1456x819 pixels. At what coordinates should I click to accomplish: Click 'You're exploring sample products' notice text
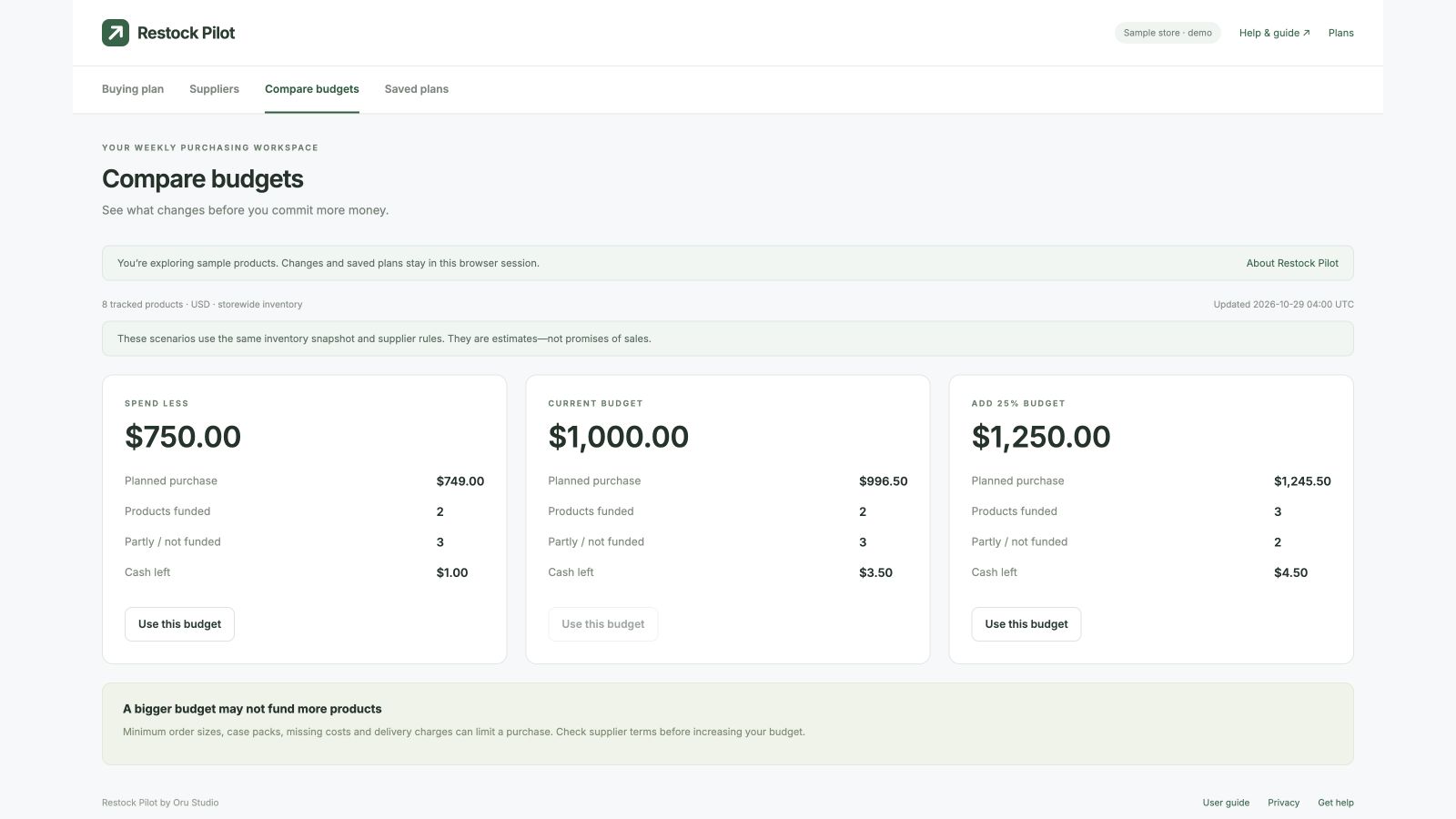coord(329,263)
